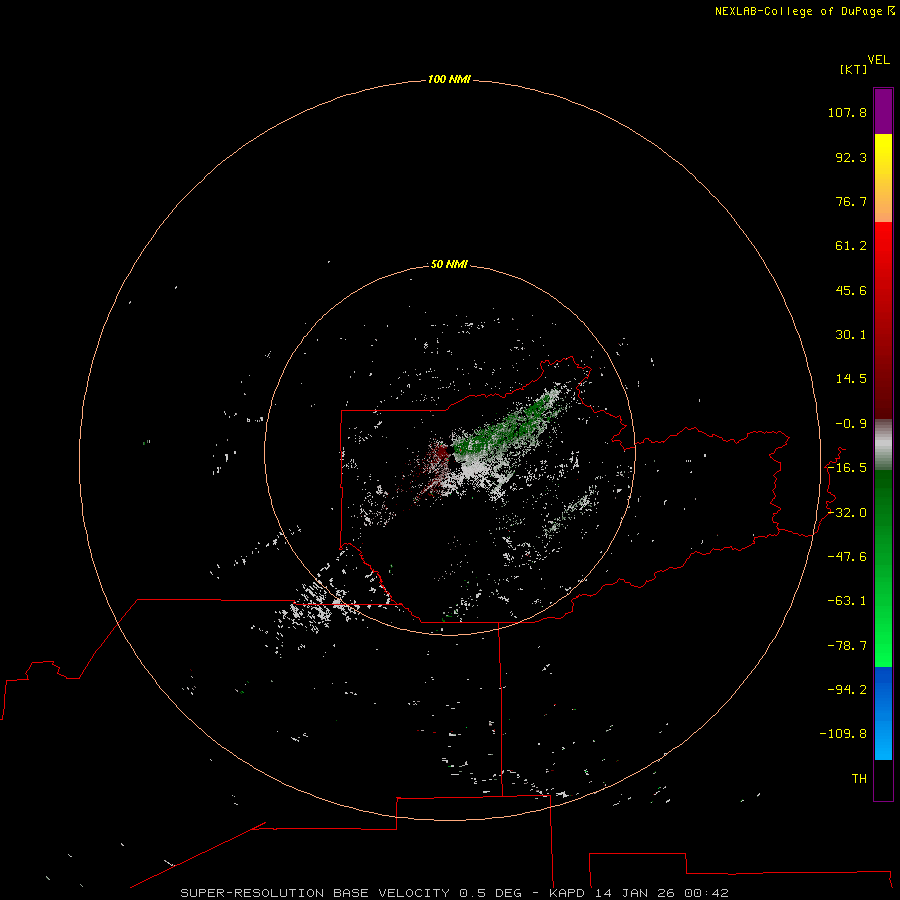Select the -47.6 legend value

pos(847,557)
